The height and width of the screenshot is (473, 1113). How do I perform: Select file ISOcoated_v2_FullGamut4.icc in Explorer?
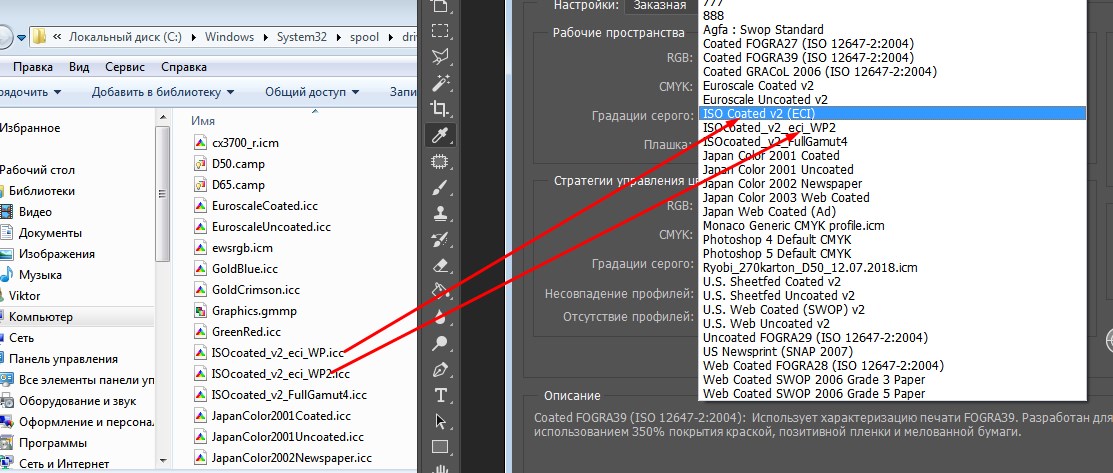pos(289,395)
